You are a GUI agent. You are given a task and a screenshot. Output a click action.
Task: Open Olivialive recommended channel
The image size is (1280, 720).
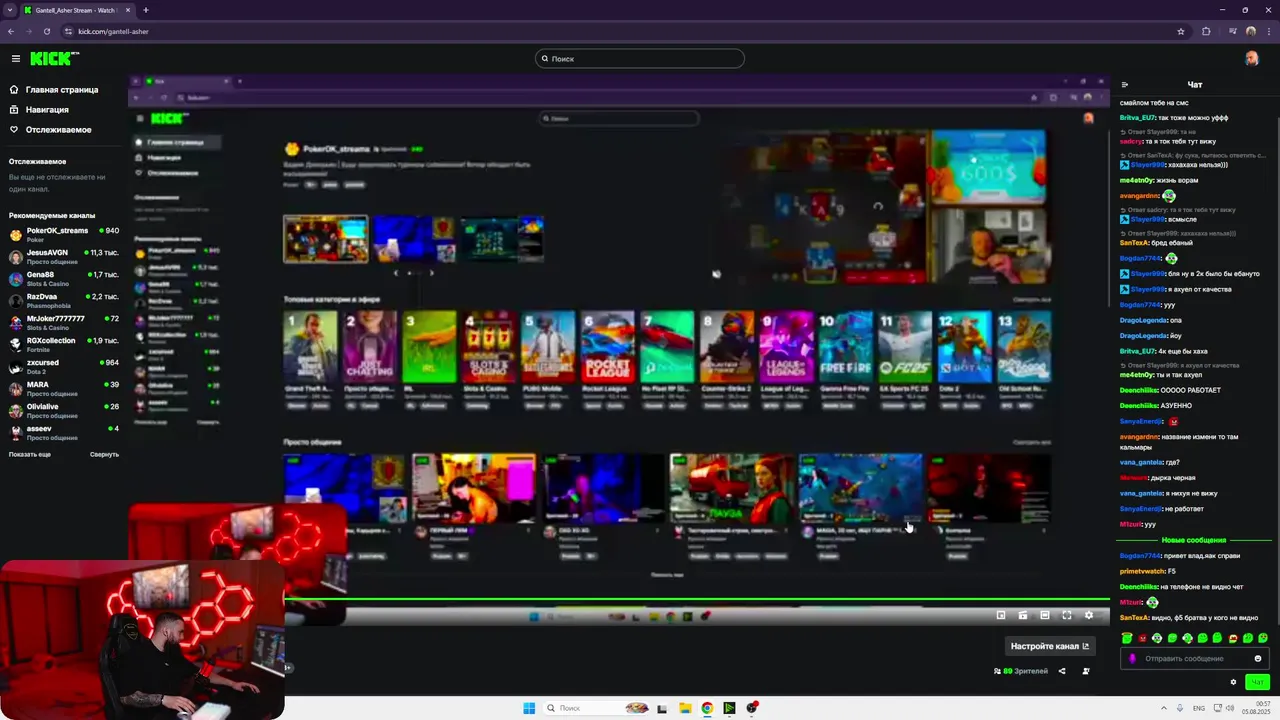tap(64, 410)
